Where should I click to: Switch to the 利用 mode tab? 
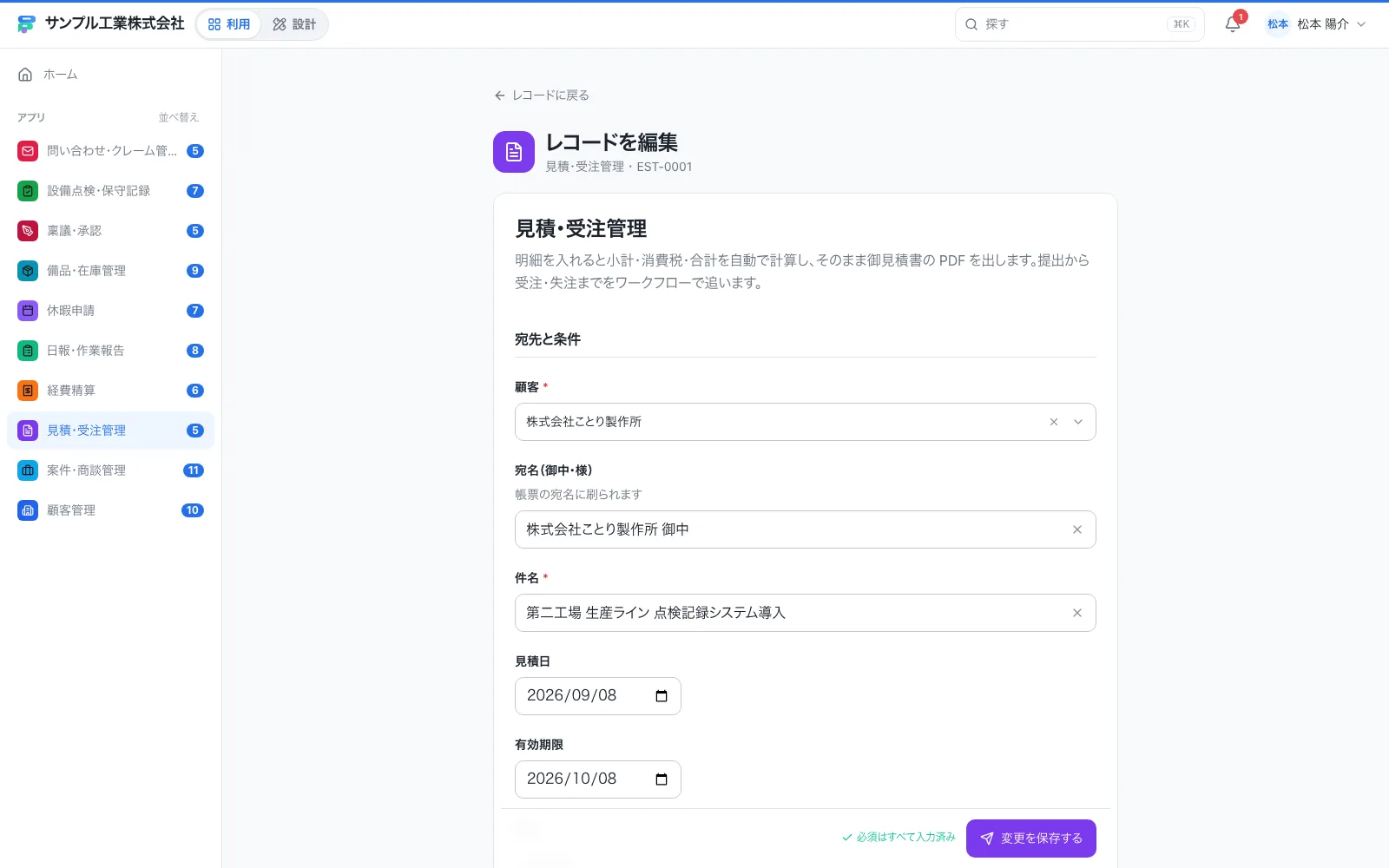229,24
